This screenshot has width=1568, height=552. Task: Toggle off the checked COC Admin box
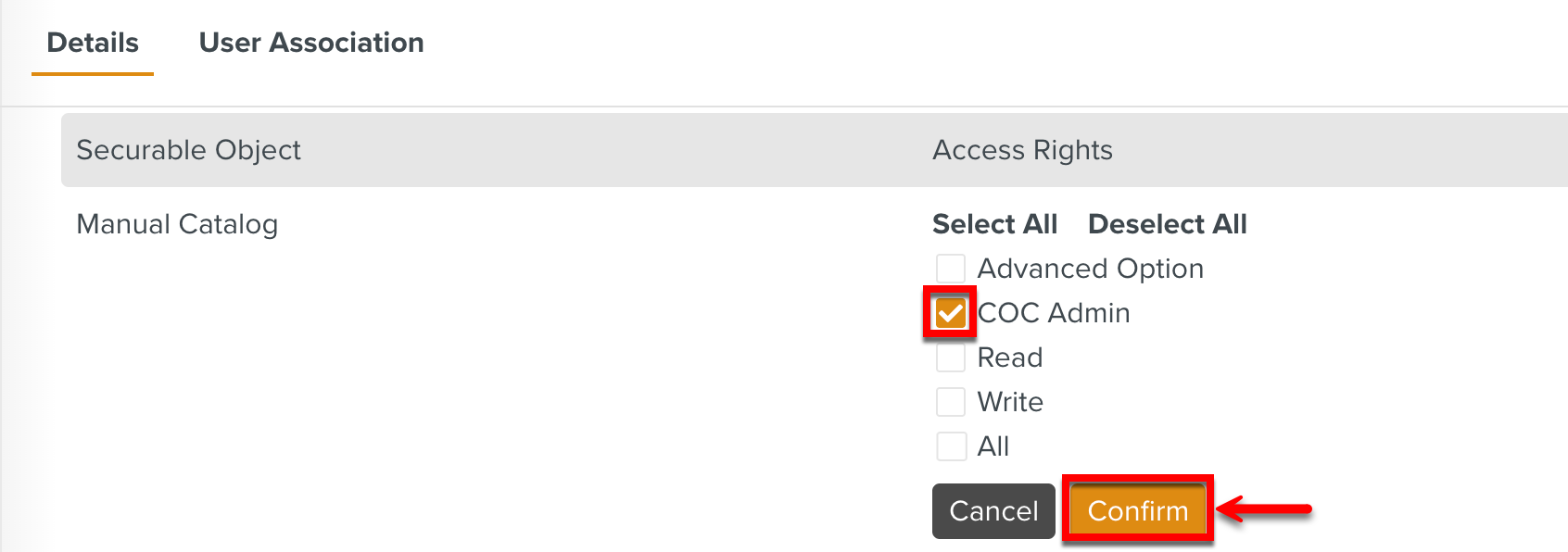[950, 312]
